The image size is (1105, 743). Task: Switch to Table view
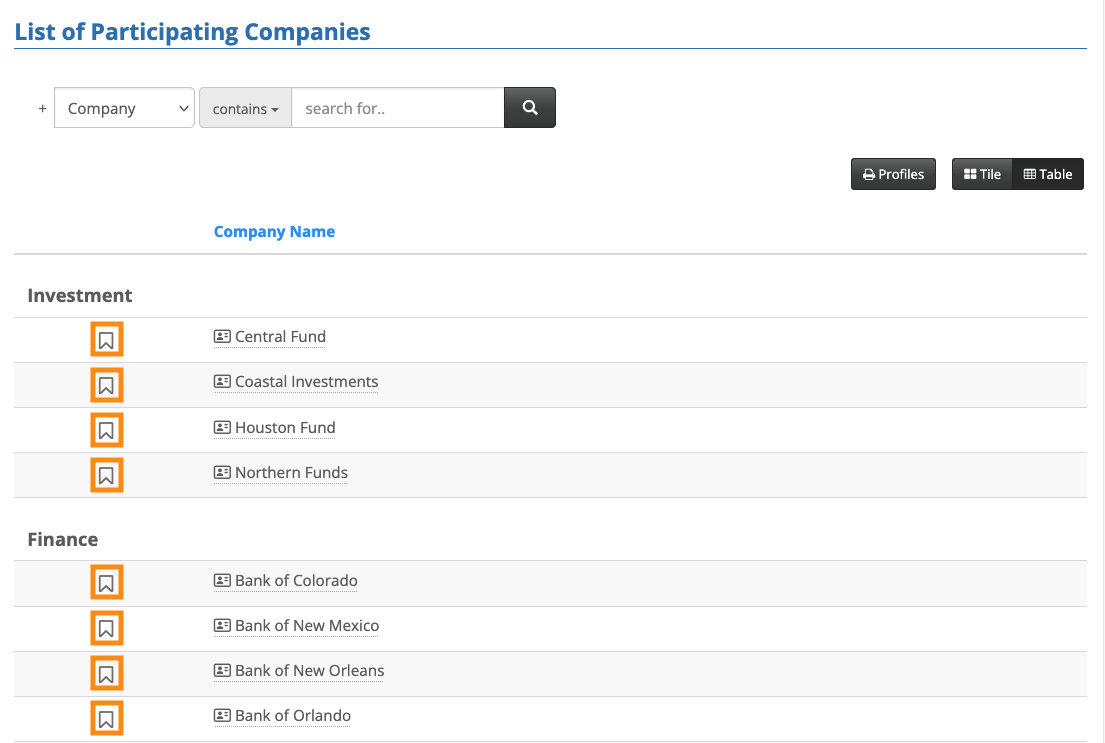(x=1048, y=174)
